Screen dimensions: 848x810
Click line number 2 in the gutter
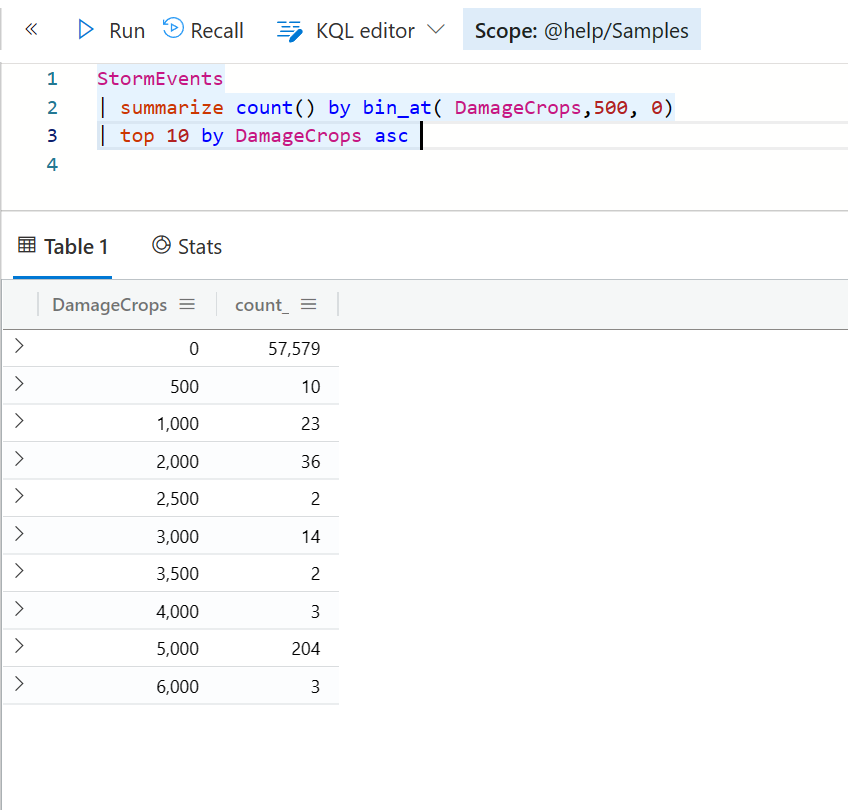click(x=52, y=108)
